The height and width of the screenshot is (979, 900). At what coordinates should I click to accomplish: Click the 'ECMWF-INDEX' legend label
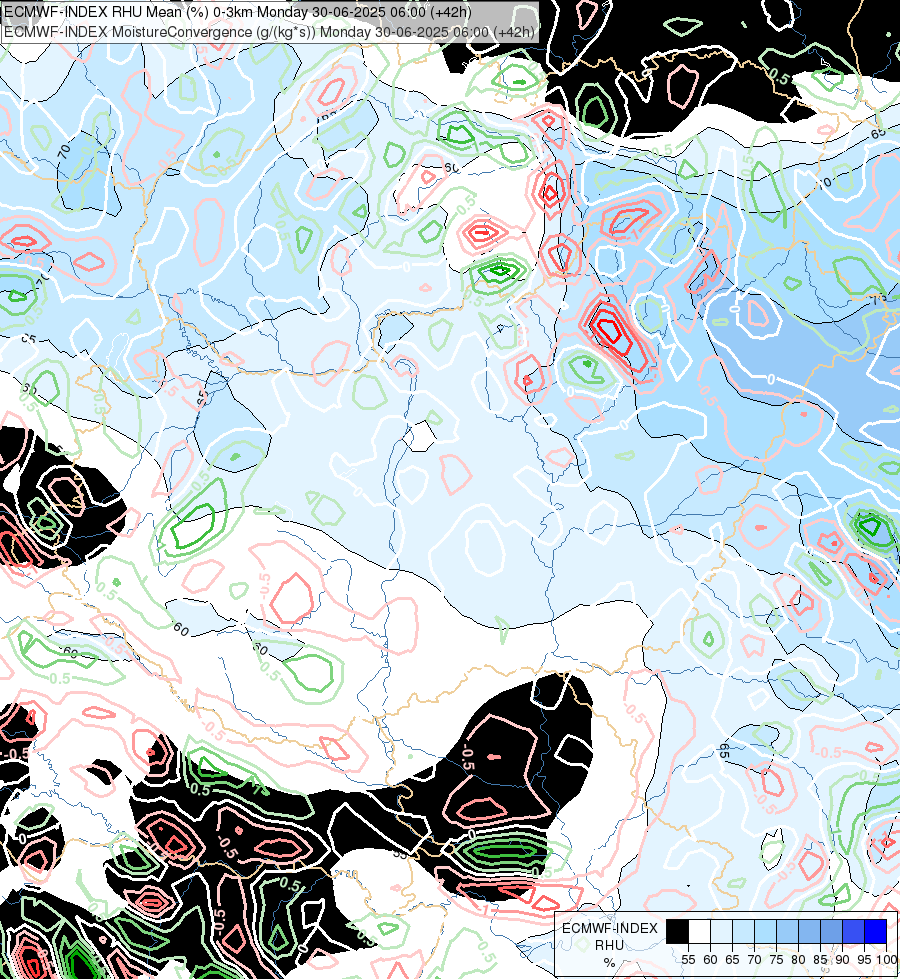610,928
